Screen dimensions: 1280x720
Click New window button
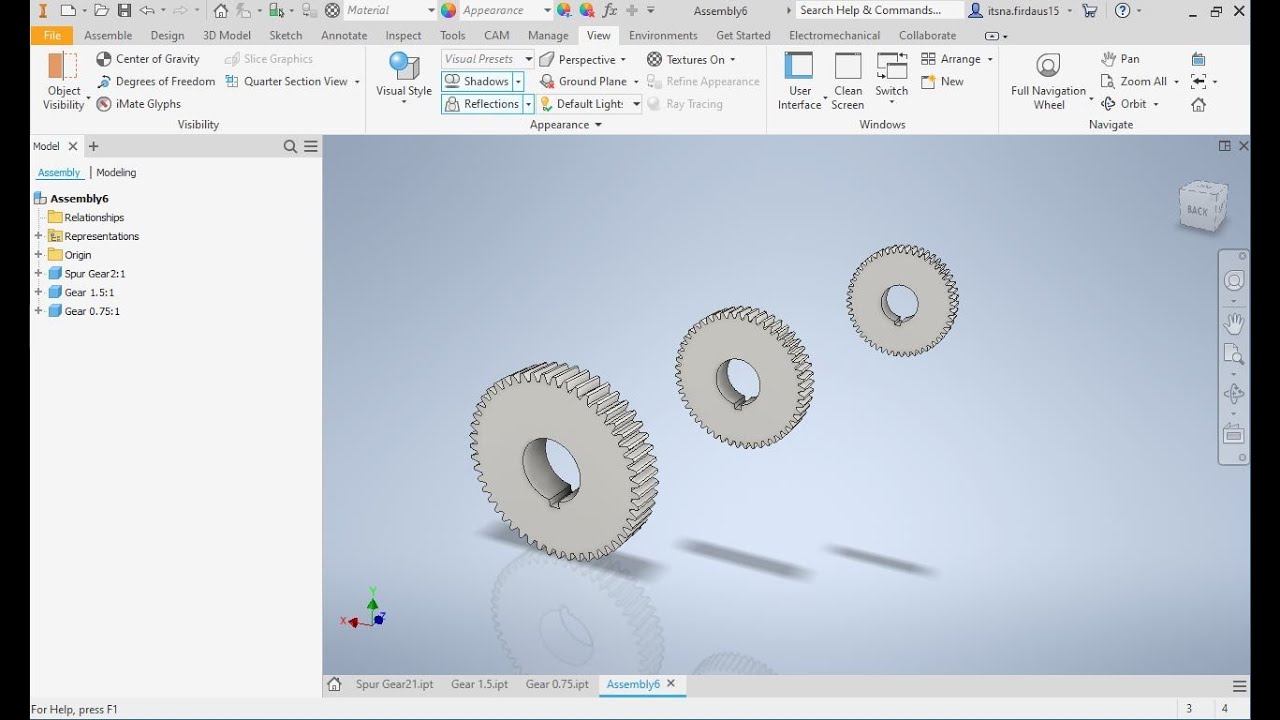[x=942, y=82]
